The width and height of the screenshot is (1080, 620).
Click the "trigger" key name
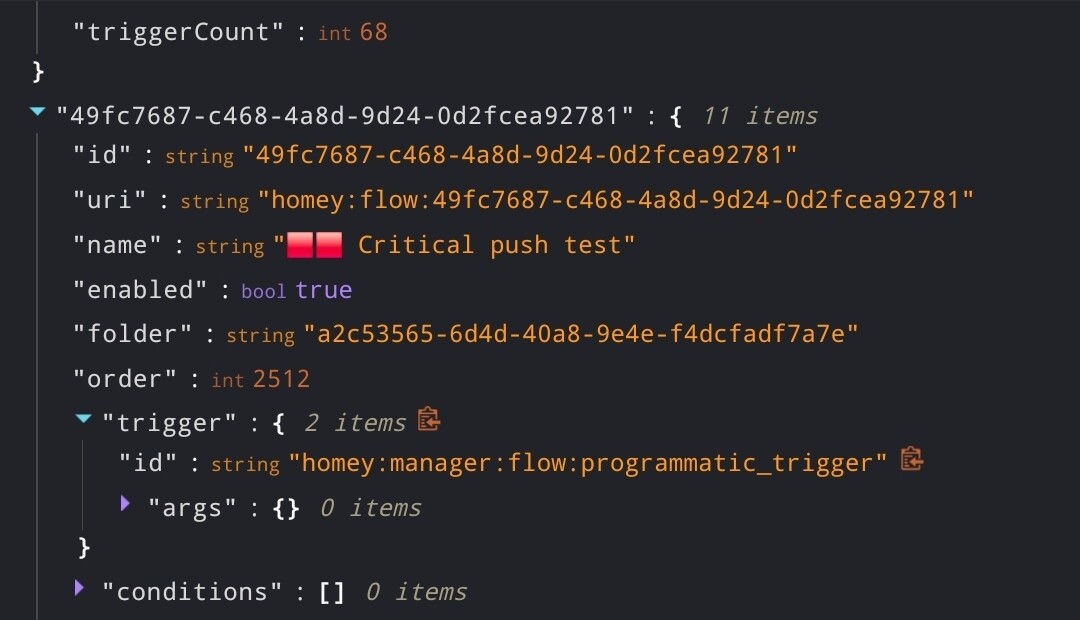pyautogui.click(x=169, y=423)
